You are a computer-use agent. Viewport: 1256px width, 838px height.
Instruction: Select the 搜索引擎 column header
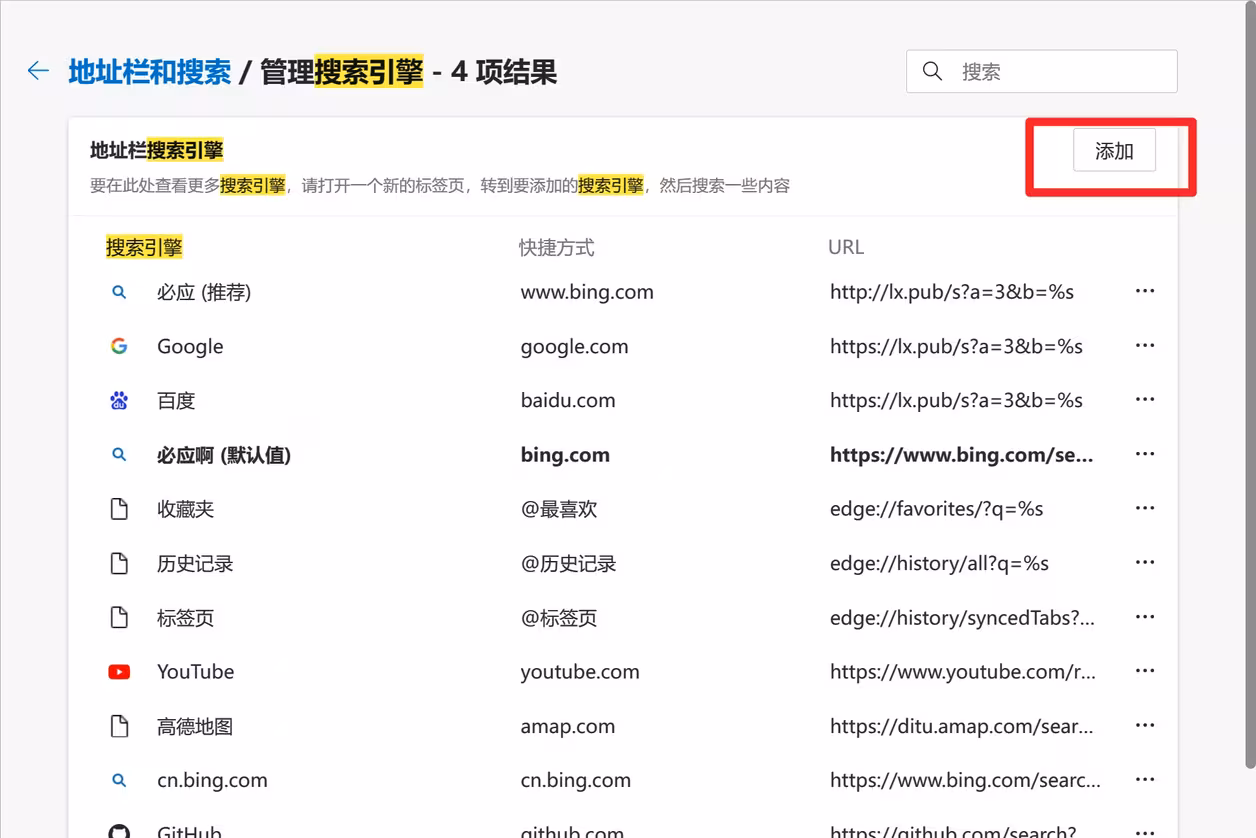[x=144, y=247]
